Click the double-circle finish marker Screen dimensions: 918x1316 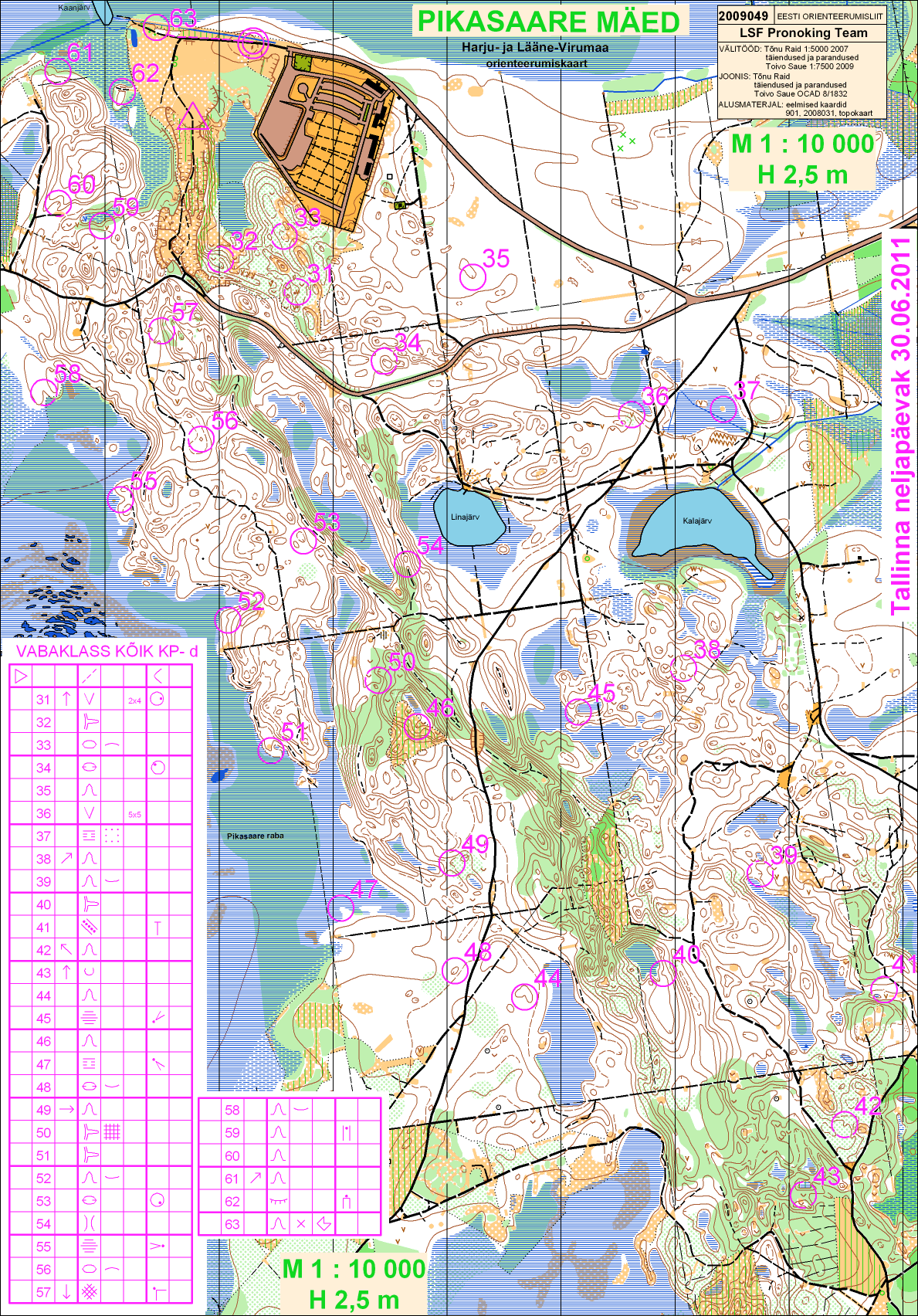coord(252,44)
